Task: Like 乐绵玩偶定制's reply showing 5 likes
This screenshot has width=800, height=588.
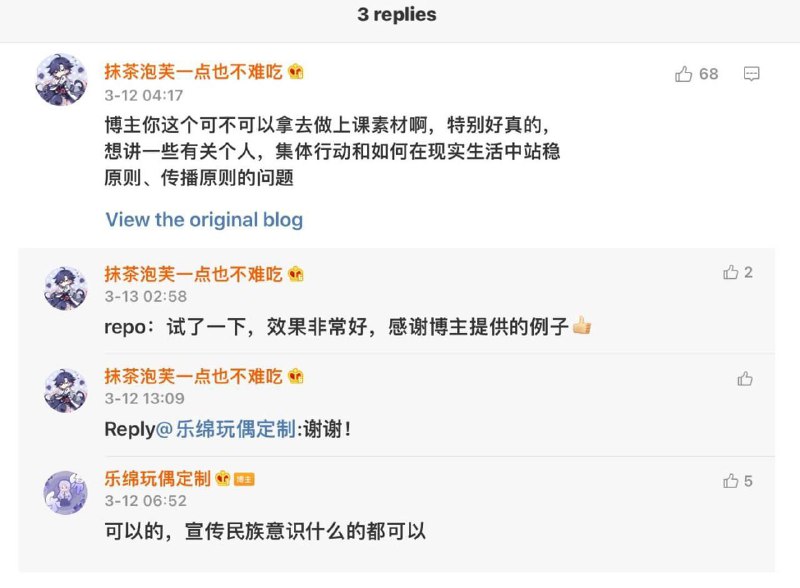Action: pos(731,481)
